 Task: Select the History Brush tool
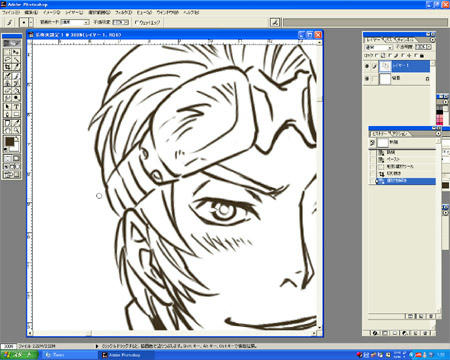tap(16, 83)
